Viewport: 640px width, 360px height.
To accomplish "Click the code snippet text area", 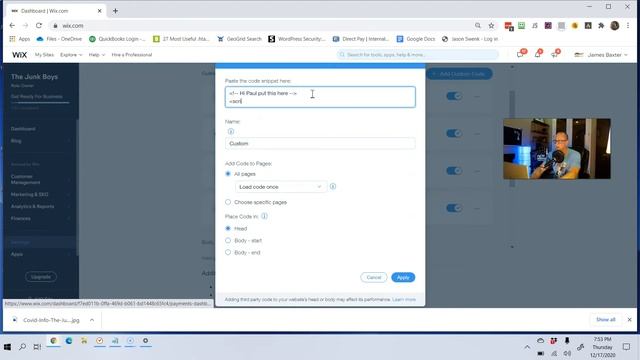I will (x=320, y=97).
